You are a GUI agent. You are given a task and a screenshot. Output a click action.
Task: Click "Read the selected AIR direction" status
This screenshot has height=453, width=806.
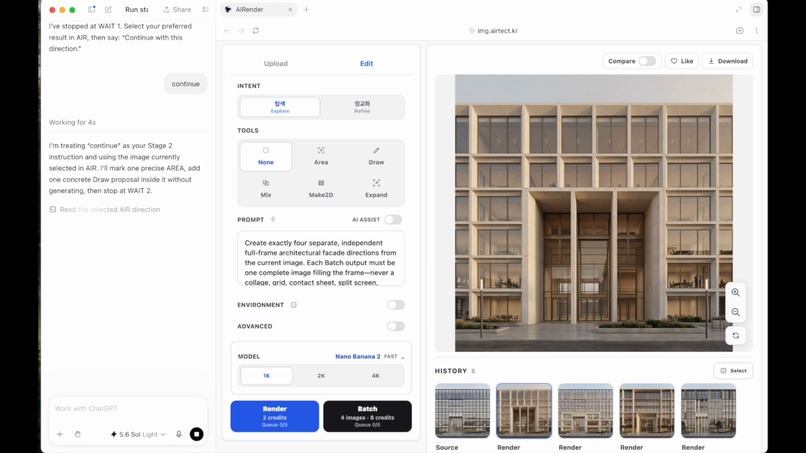(105, 209)
